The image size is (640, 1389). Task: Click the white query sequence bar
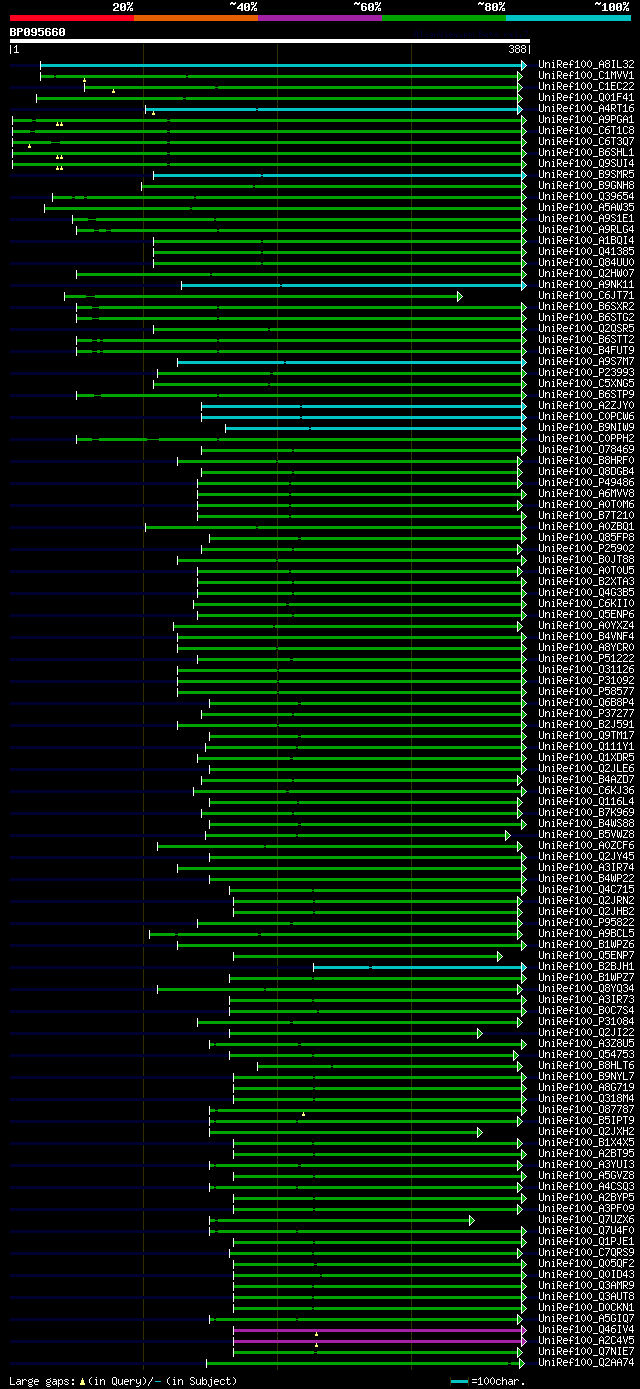pyautogui.click(x=269, y=41)
